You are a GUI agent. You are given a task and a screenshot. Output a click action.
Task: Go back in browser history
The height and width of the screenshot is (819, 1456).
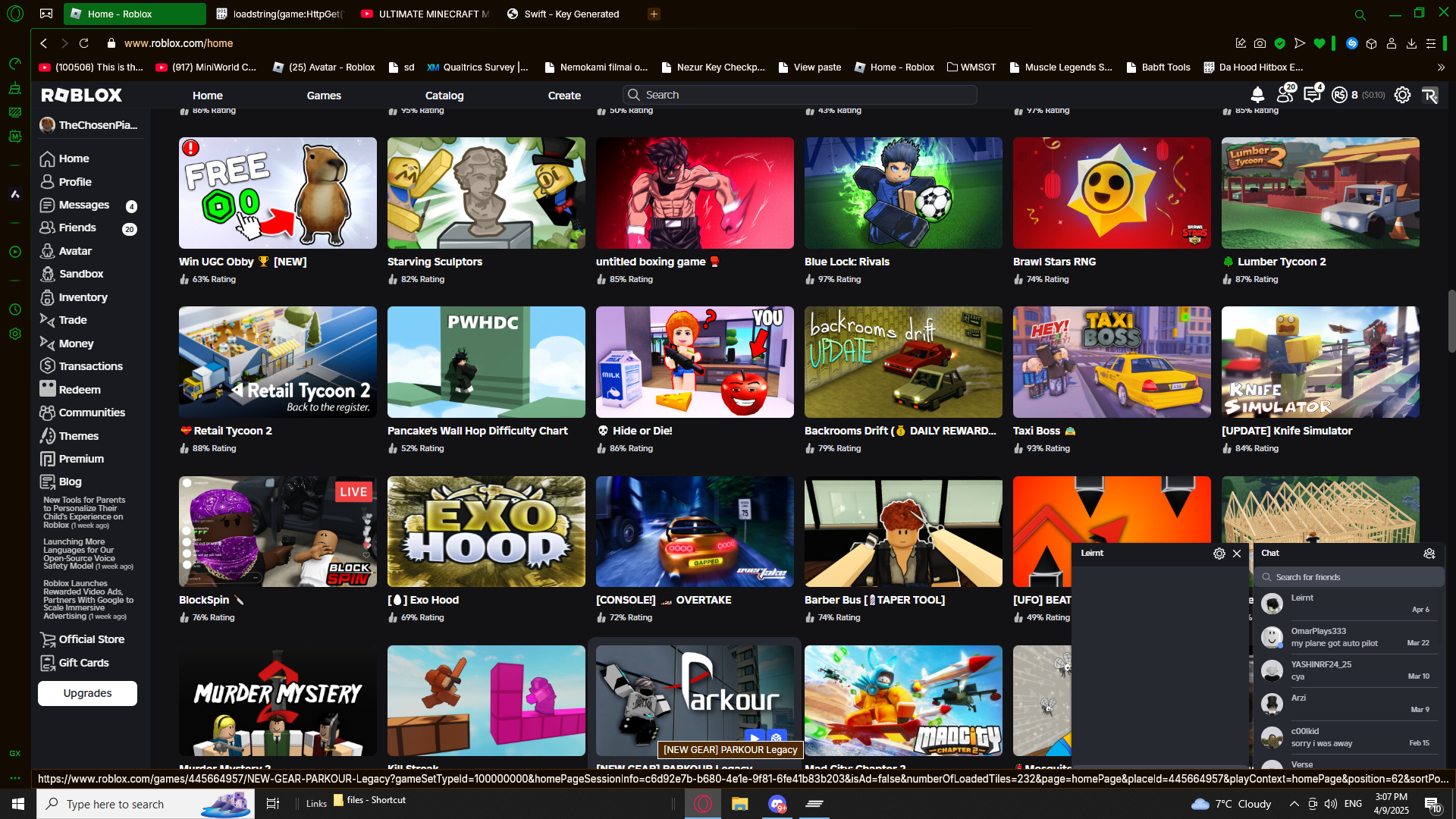44,43
